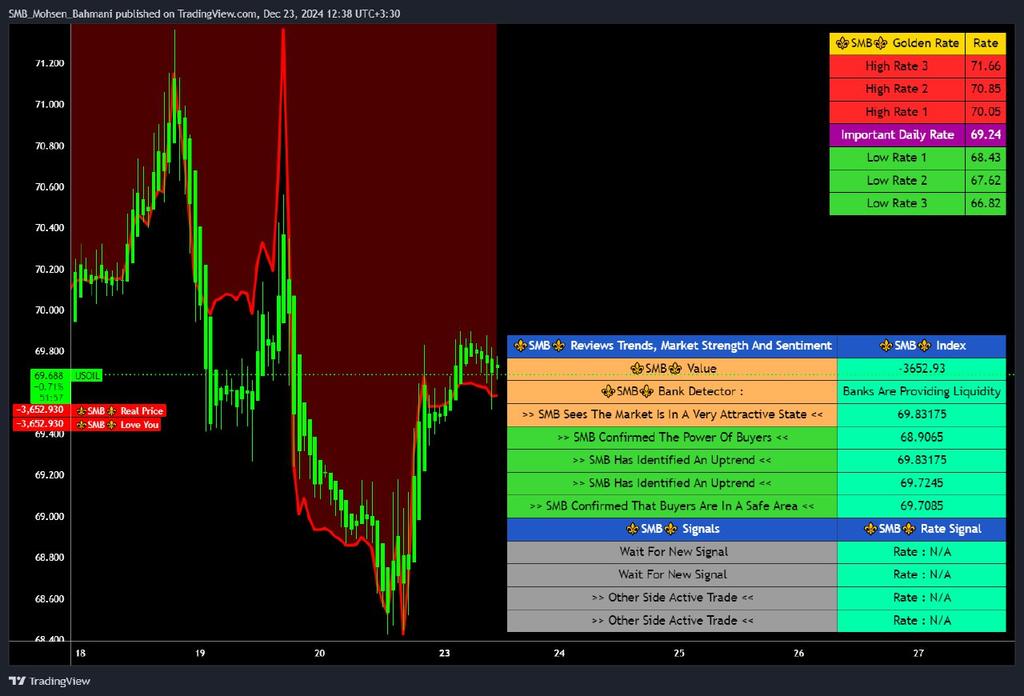Viewport: 1024px width, 696px height.
Task: Select the "Low Rate 1" row label
Action: pos(897,157)
